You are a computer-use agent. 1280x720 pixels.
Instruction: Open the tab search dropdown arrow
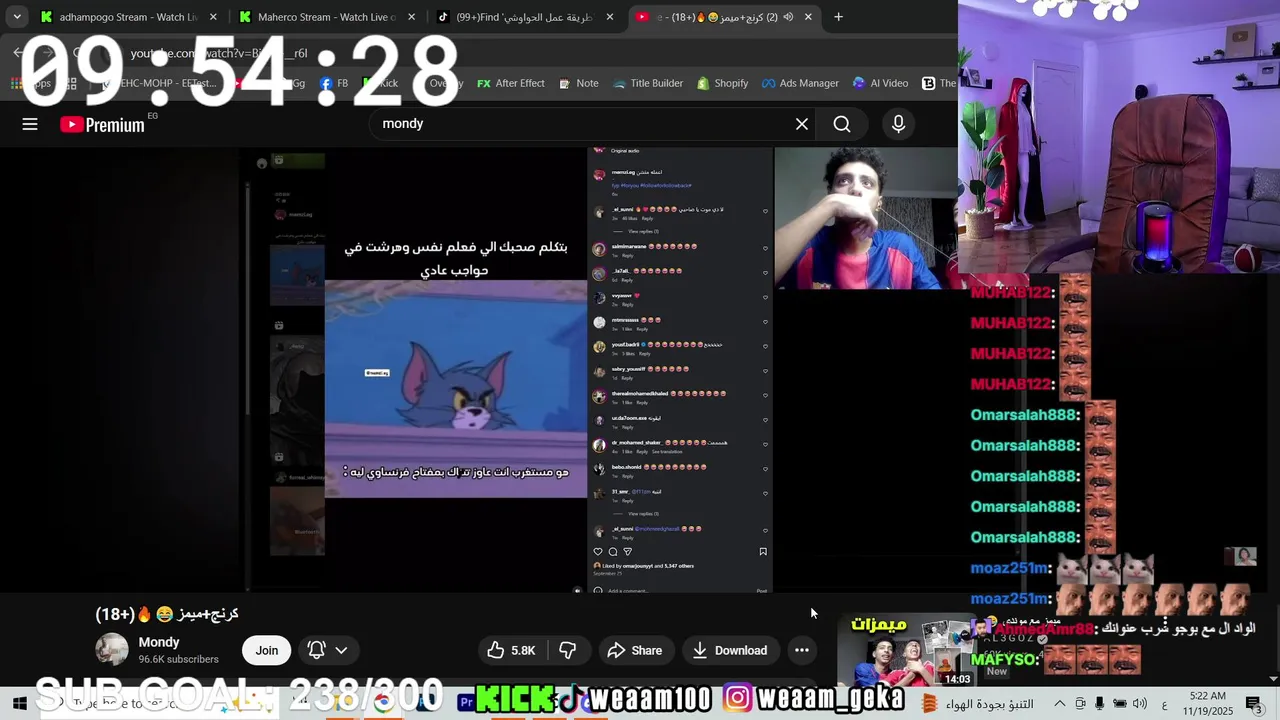click(17, 17)
